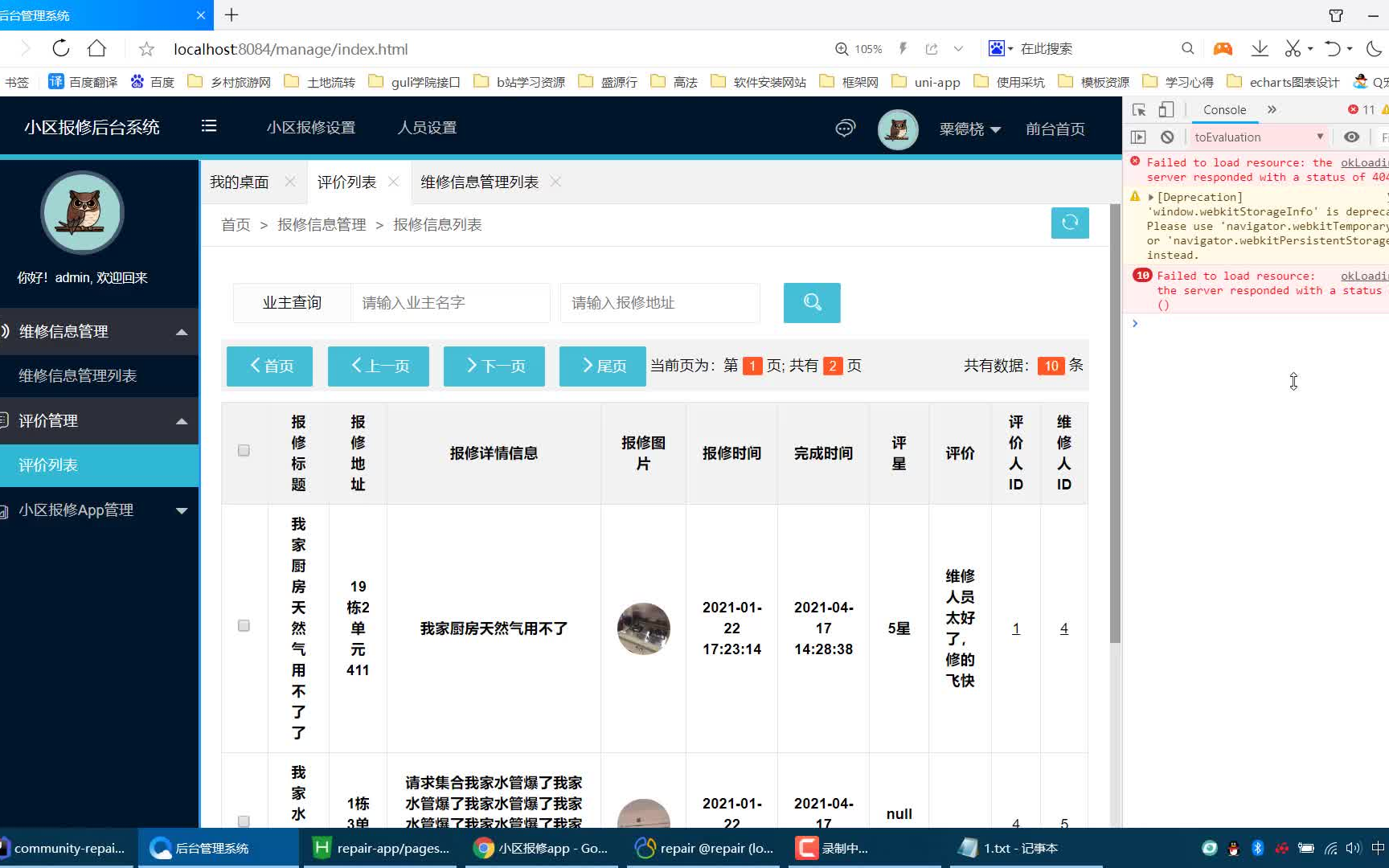Viewport: 1389px width, 868px height.
Task: Close the 评价列表 tab
Action: 393,182
